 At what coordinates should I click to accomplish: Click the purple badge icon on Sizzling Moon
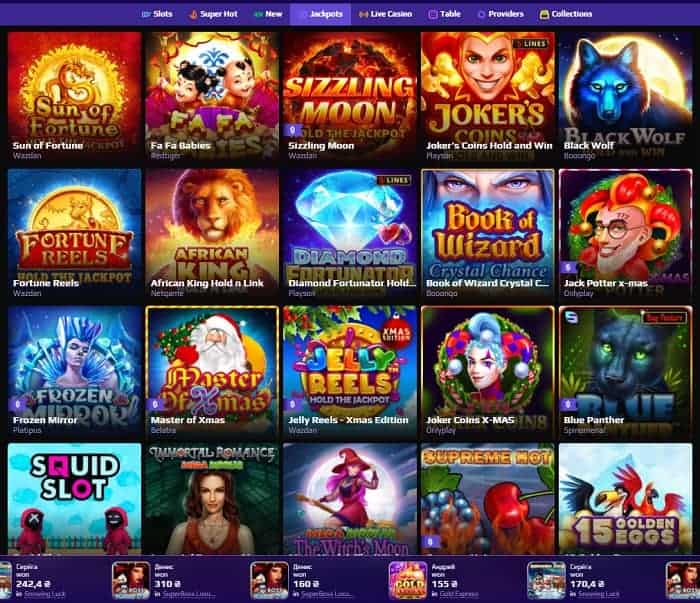click(x=292, y=130)
